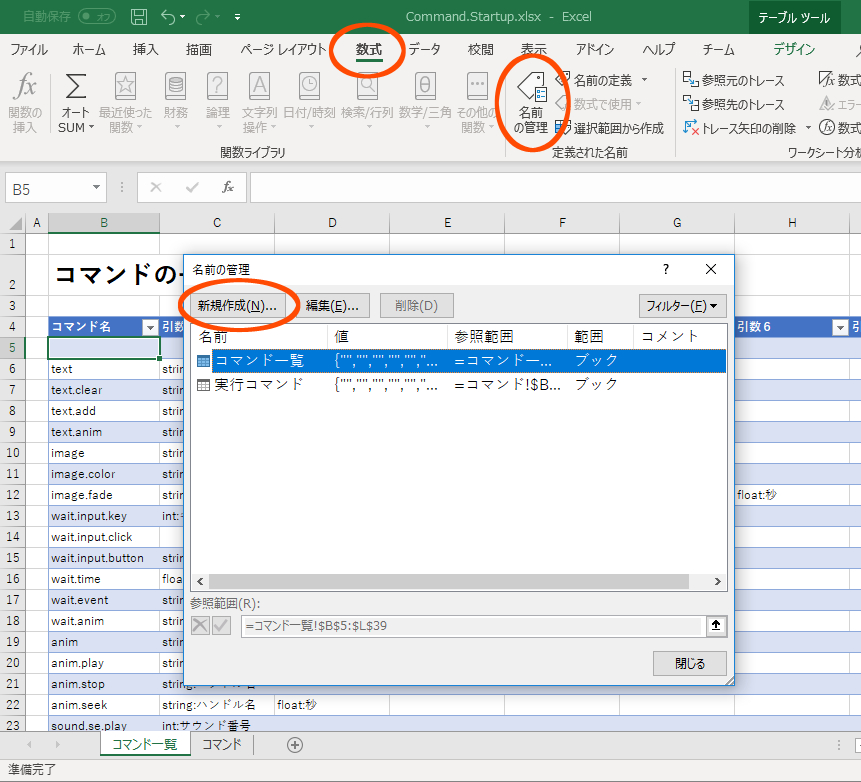
Task: Expand the Remove Arrows dropdown arrow
Action: tap(808, 128)
